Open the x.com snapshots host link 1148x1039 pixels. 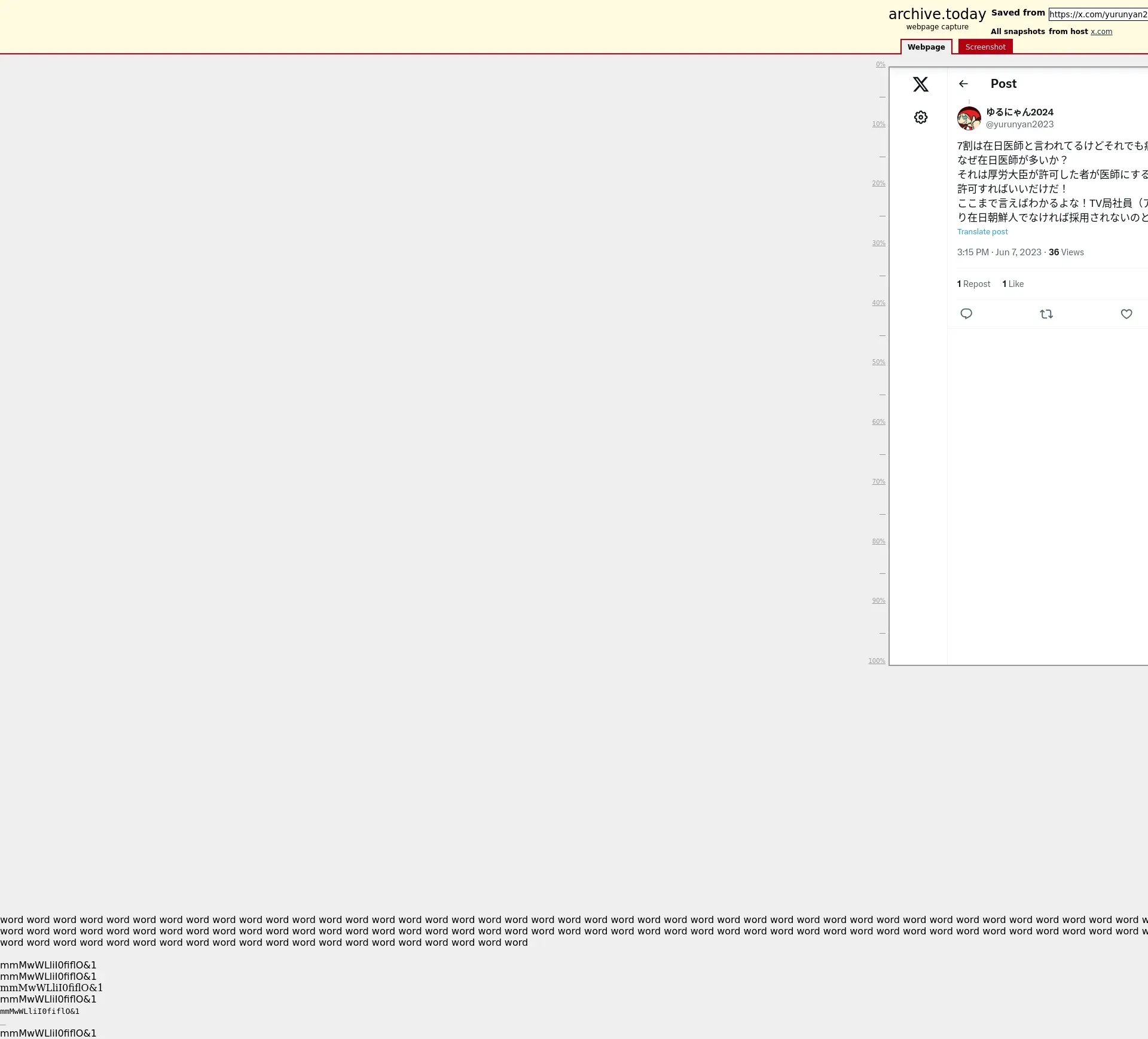click(x=1101, y=32)
